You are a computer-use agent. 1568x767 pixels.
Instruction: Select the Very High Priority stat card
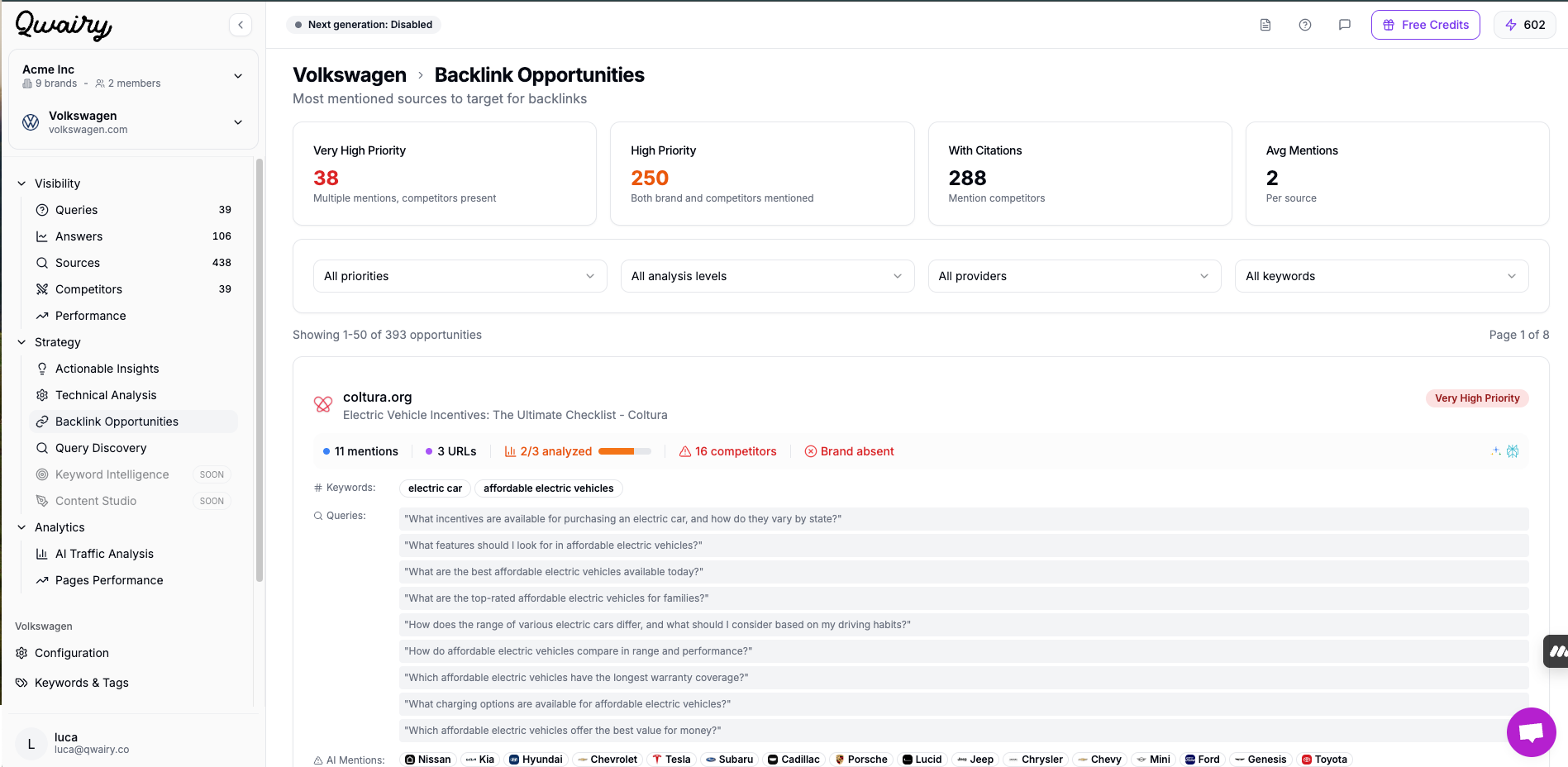(x=445, y=174)
